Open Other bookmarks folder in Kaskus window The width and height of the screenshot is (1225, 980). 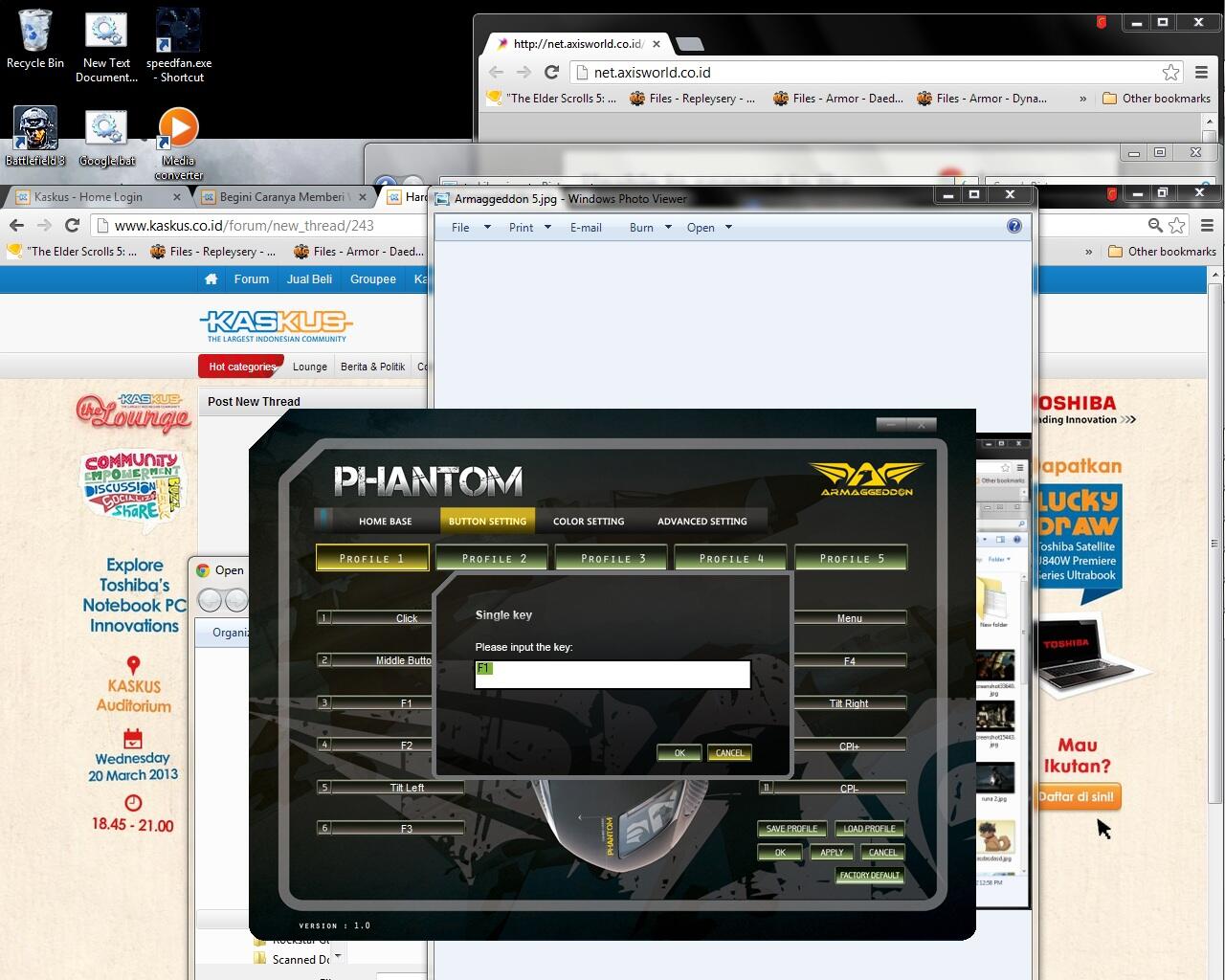coord(1162,252)
